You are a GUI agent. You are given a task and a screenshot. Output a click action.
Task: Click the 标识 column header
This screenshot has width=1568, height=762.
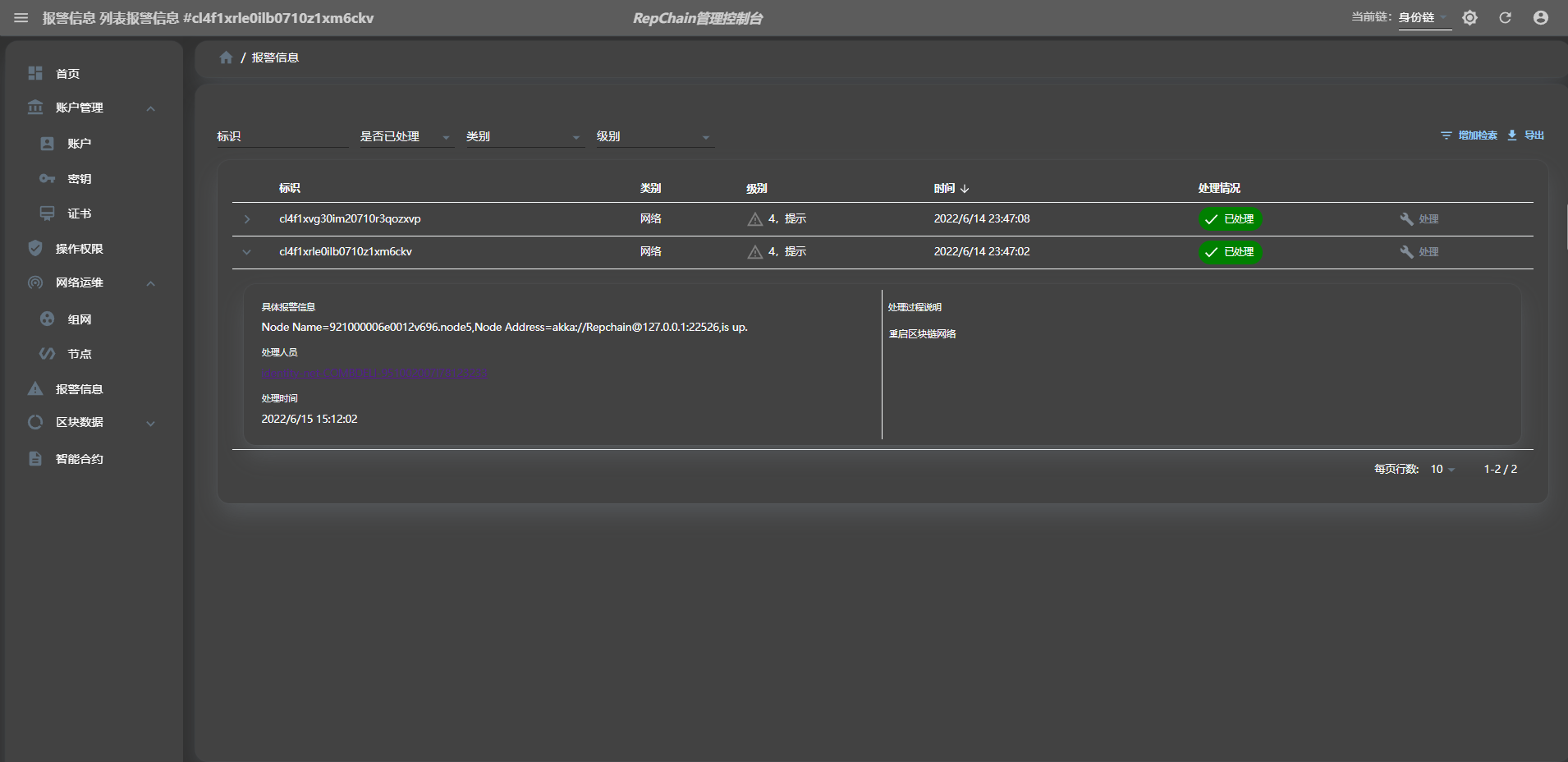[x=290, y=188]
